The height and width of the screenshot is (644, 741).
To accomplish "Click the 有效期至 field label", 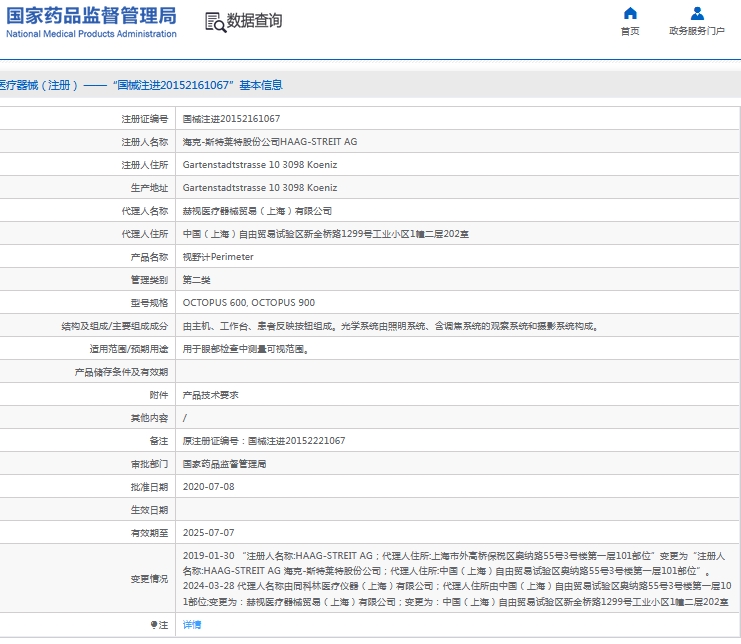I will (149, 533).
